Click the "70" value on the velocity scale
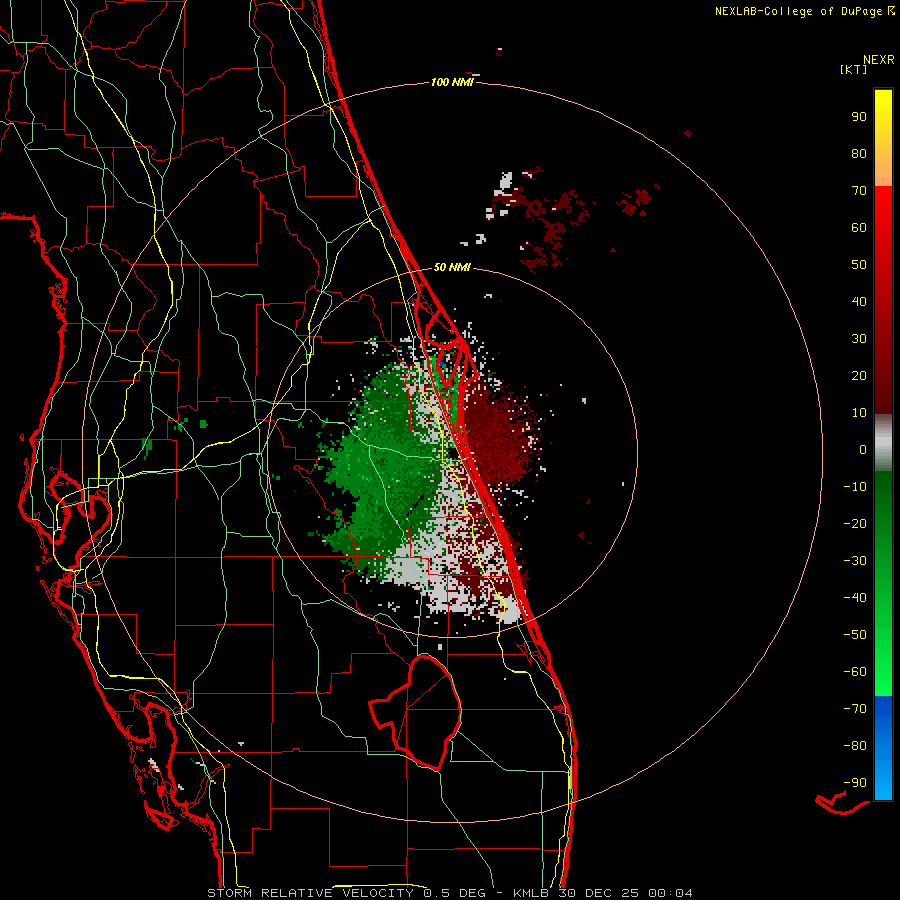900x900 pixels. pos(859,191)
